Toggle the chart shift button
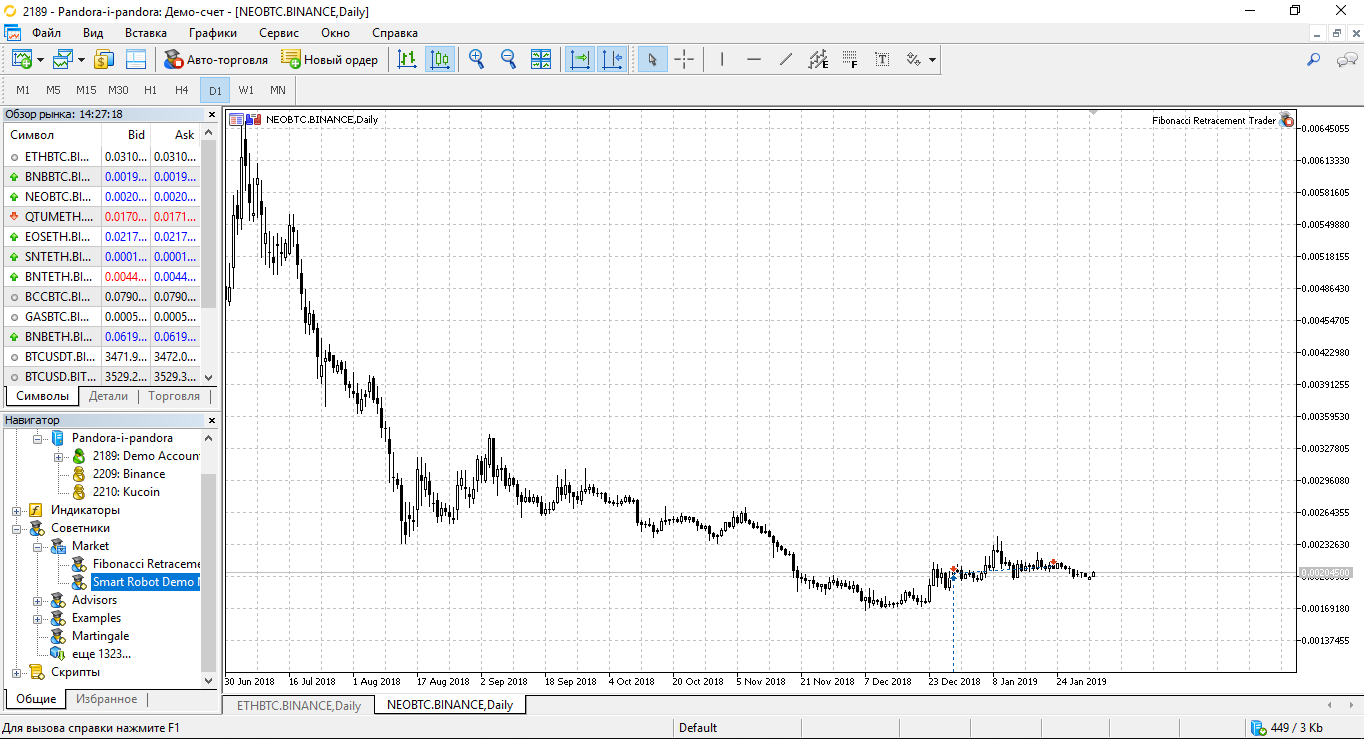This screenshot has width=1364, height=739. [612, 60]
